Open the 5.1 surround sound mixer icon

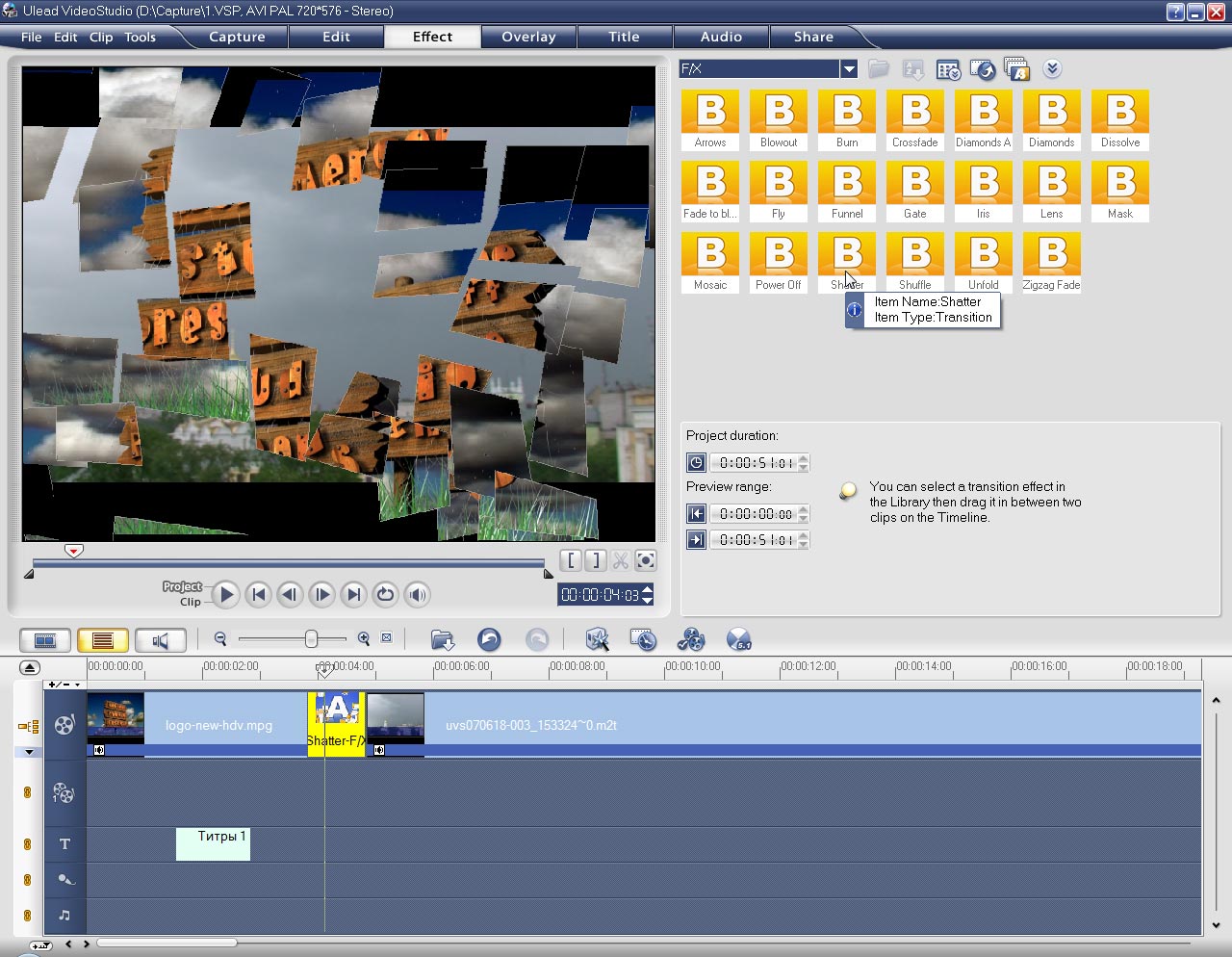point(738,639)
